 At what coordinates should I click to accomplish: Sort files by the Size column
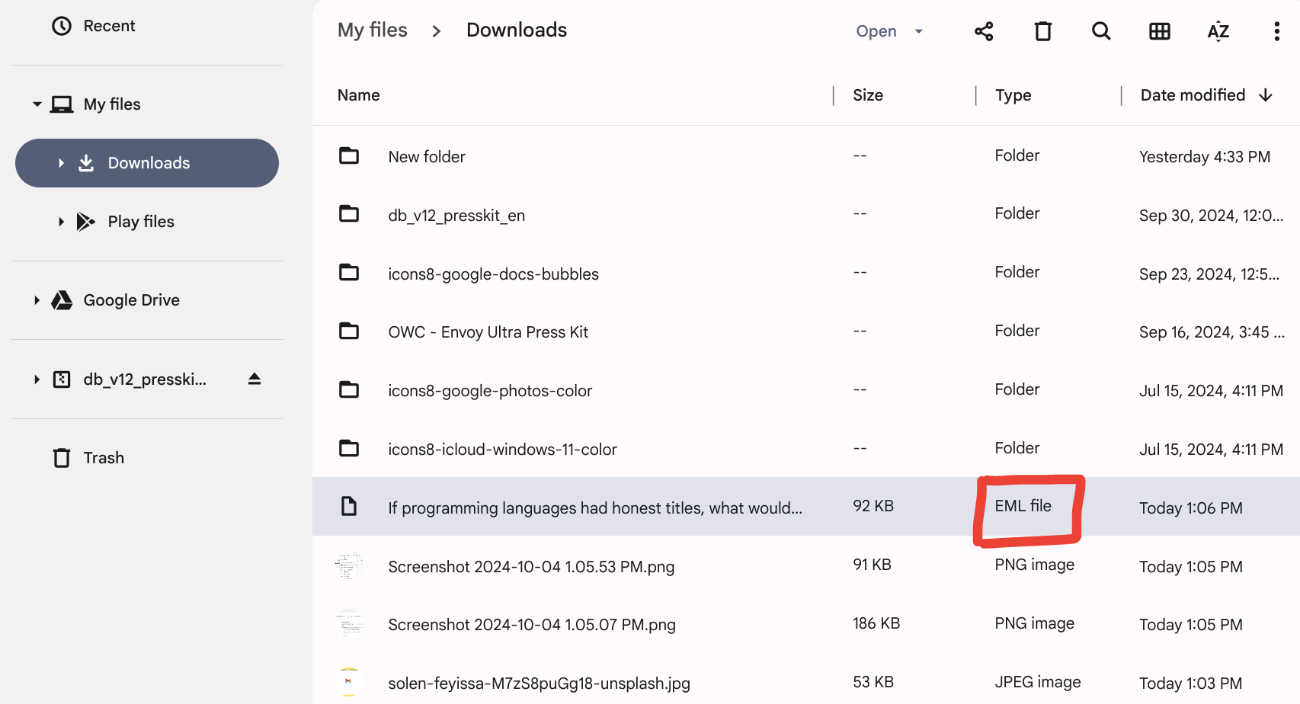pos(867,95)
